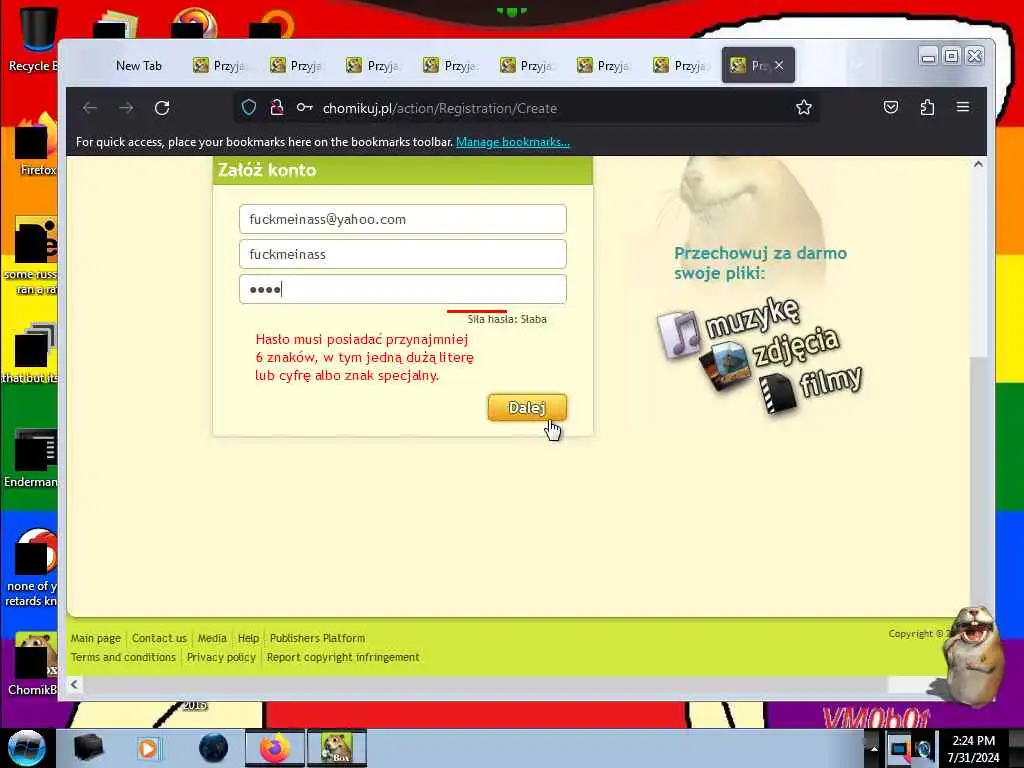Click the ChomikBox taskbar icon
The height and width of the screenshot is (768, 1024).
[x=337, y=748]
